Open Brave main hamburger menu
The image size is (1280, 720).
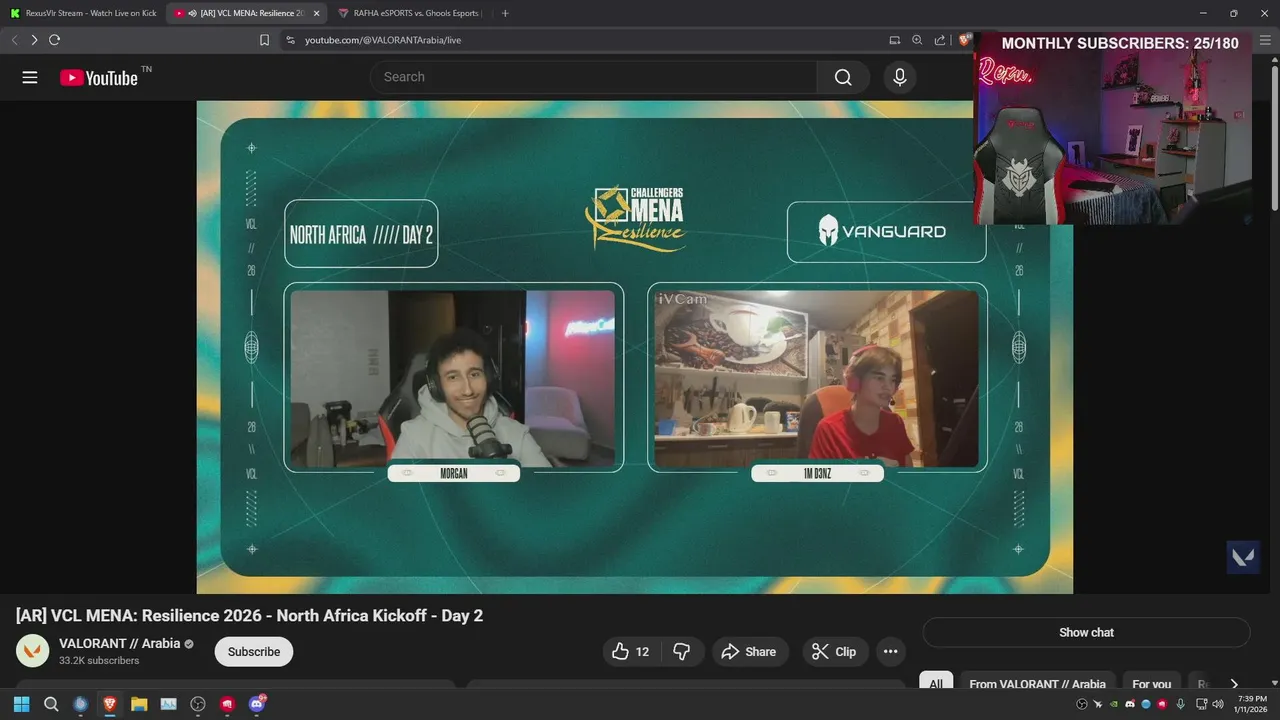[1264, 40]
